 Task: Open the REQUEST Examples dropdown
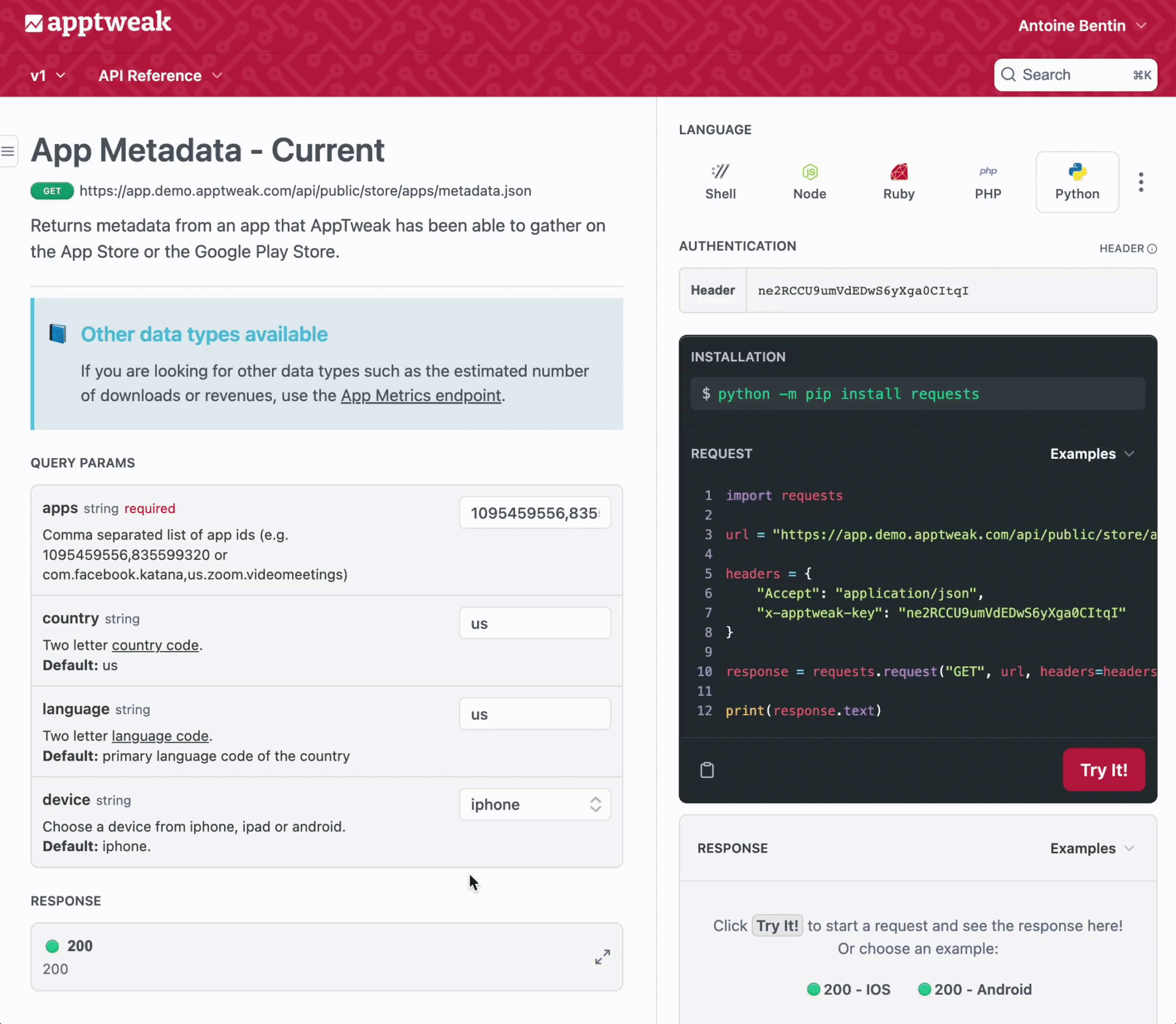pyautogui.click(x=1092, y=454)
